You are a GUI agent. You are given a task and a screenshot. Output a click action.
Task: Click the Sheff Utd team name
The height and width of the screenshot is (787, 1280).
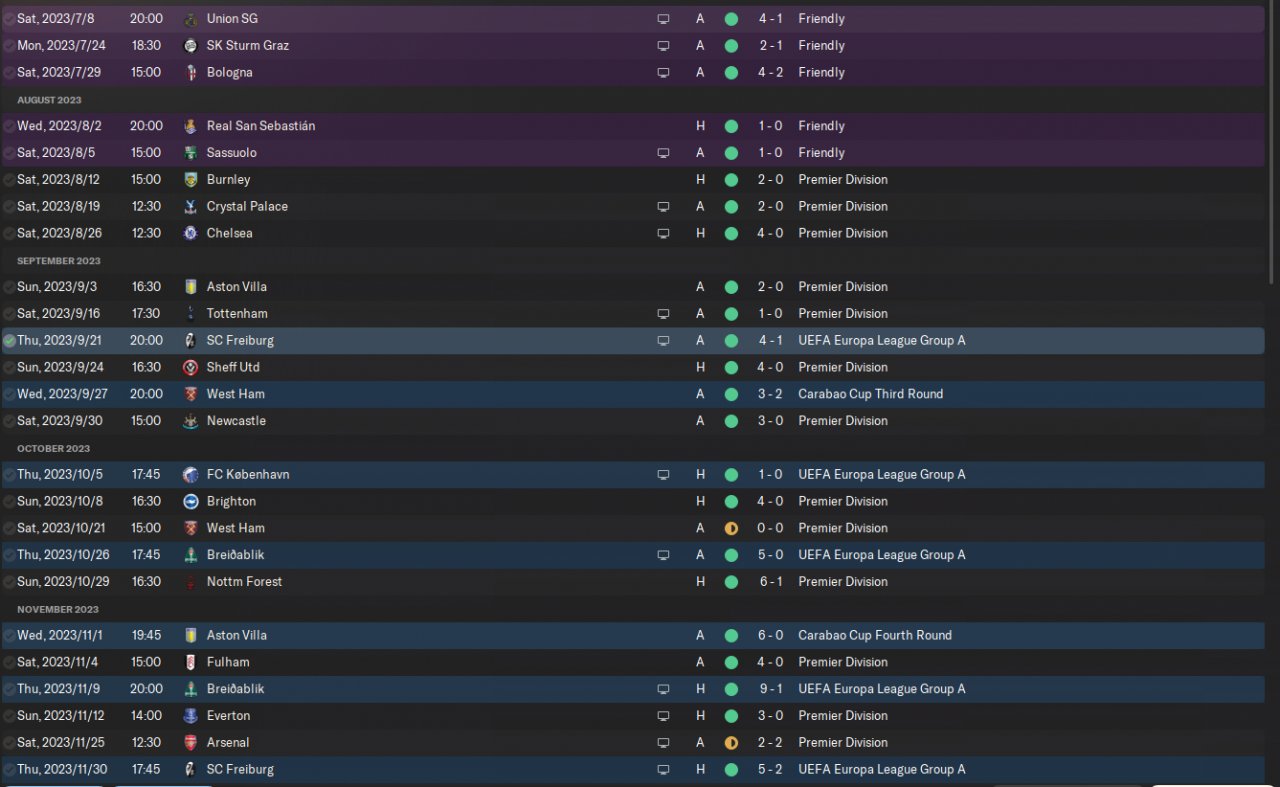235,368
